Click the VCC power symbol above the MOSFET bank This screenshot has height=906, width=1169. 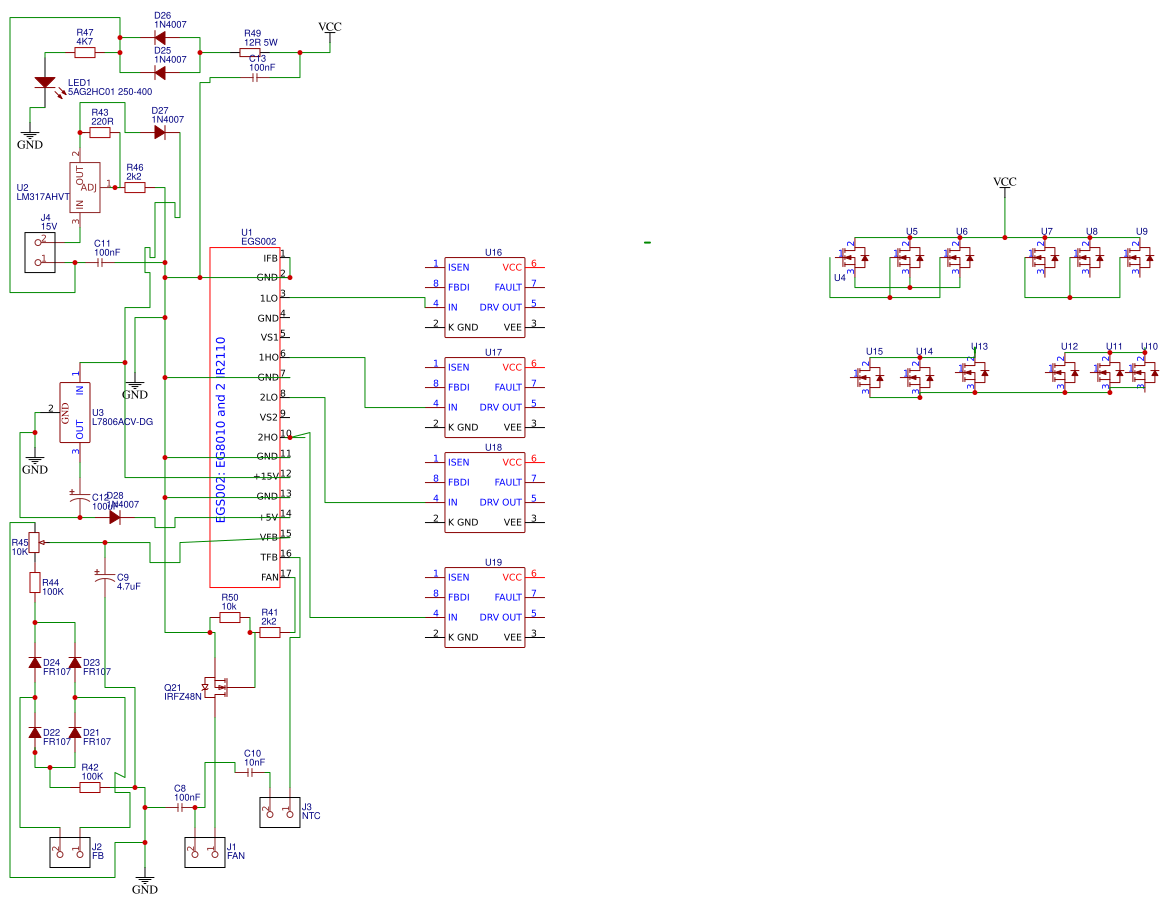click(x=1004, y=185)
